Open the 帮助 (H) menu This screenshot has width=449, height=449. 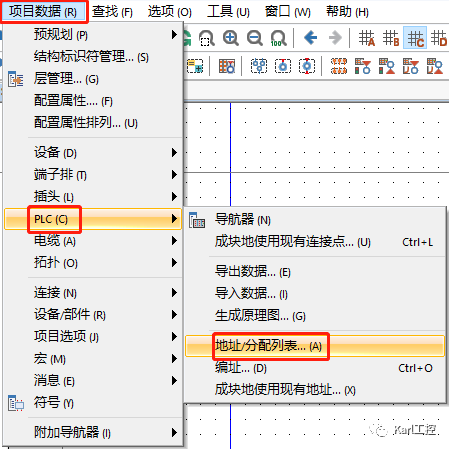click(x=347, y=12)
